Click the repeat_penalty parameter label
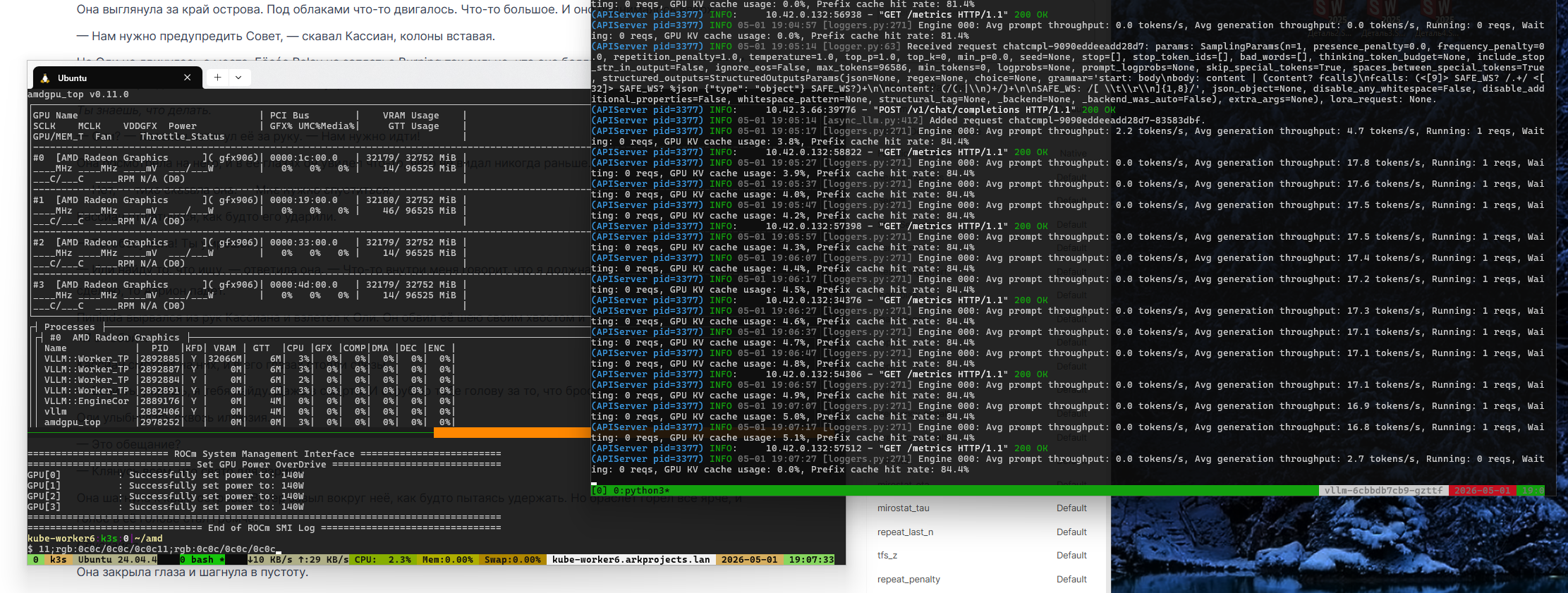The width and height of the screenshot is (1568, 593). (908, 580)
